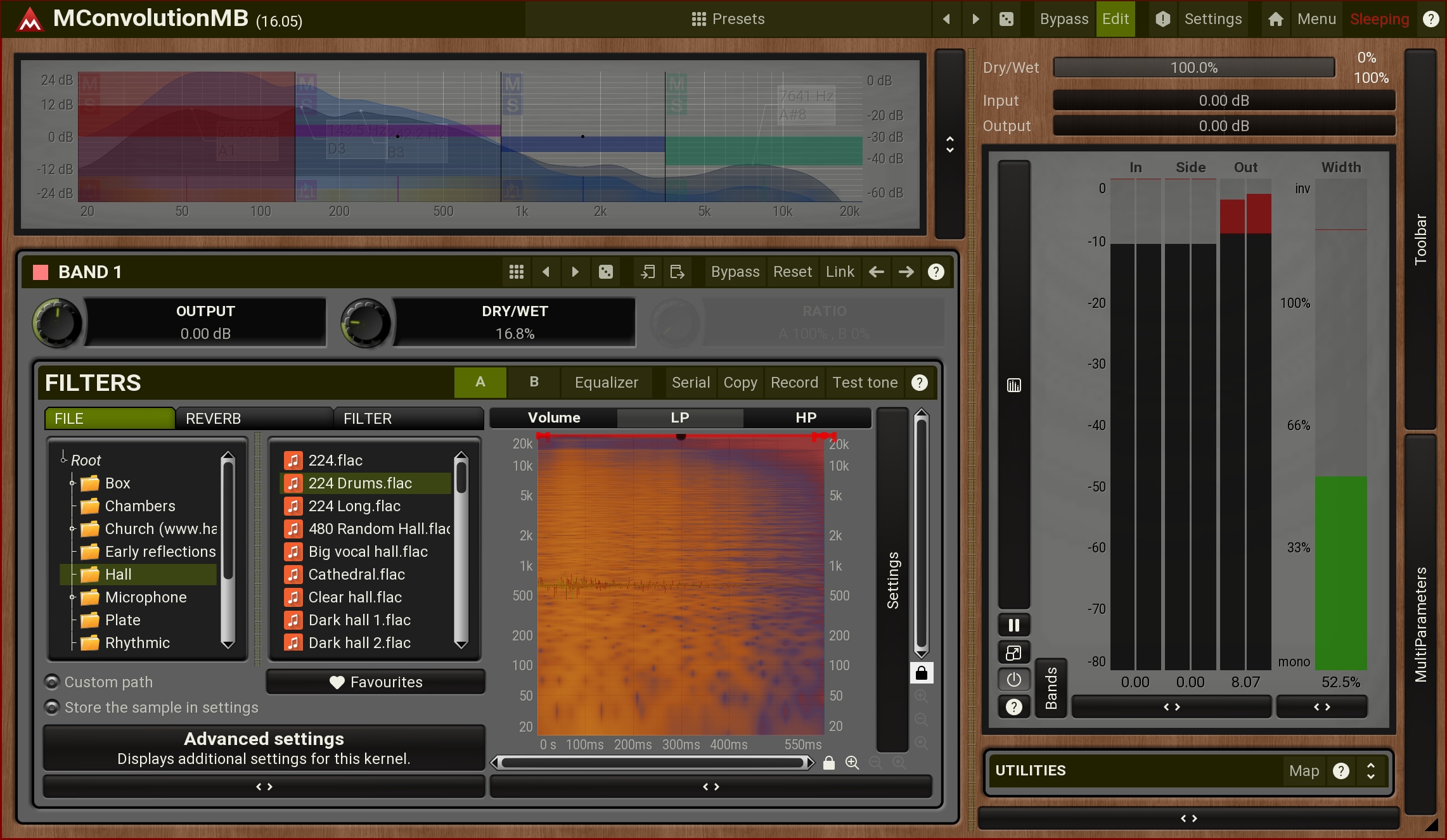This screenshot has width=1447, height=840.
Task: Open the home icon next to Menu
Action: pos(1275,19)
